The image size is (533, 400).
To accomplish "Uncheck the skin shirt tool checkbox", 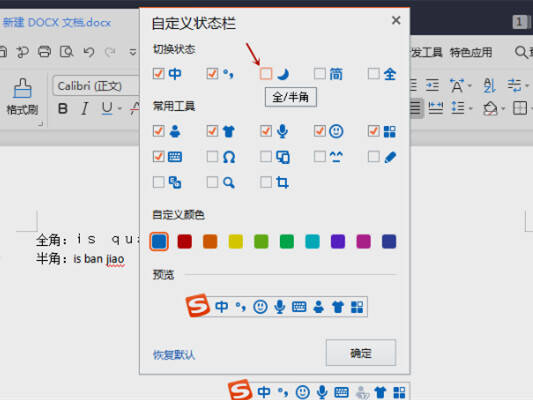I will [x=212, y=131].
